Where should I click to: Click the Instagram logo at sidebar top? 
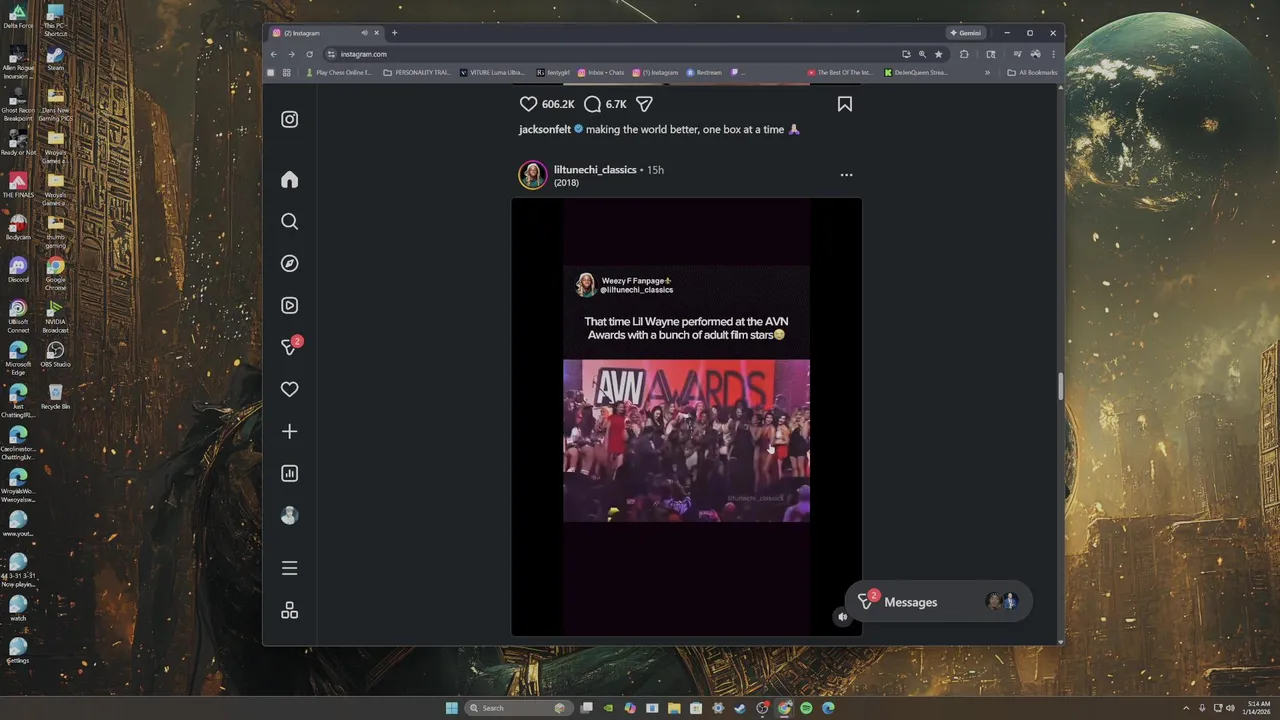coord(289,120)
